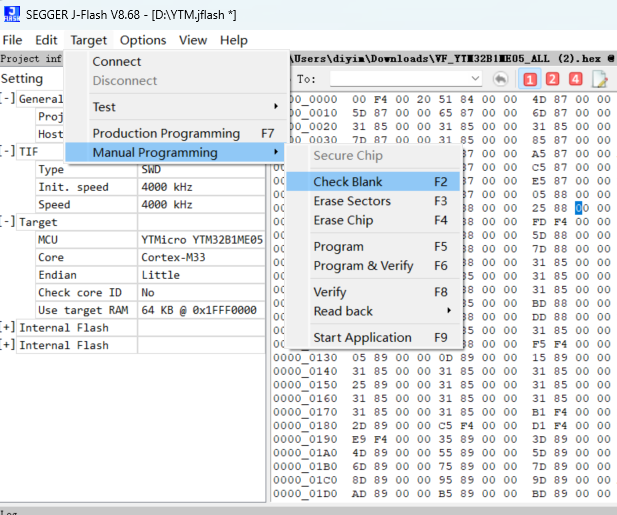Click first byte 05 at row 0000_0130
This screenshot has width=617, height=515.
pyautogui.click(x=359, y=358)
